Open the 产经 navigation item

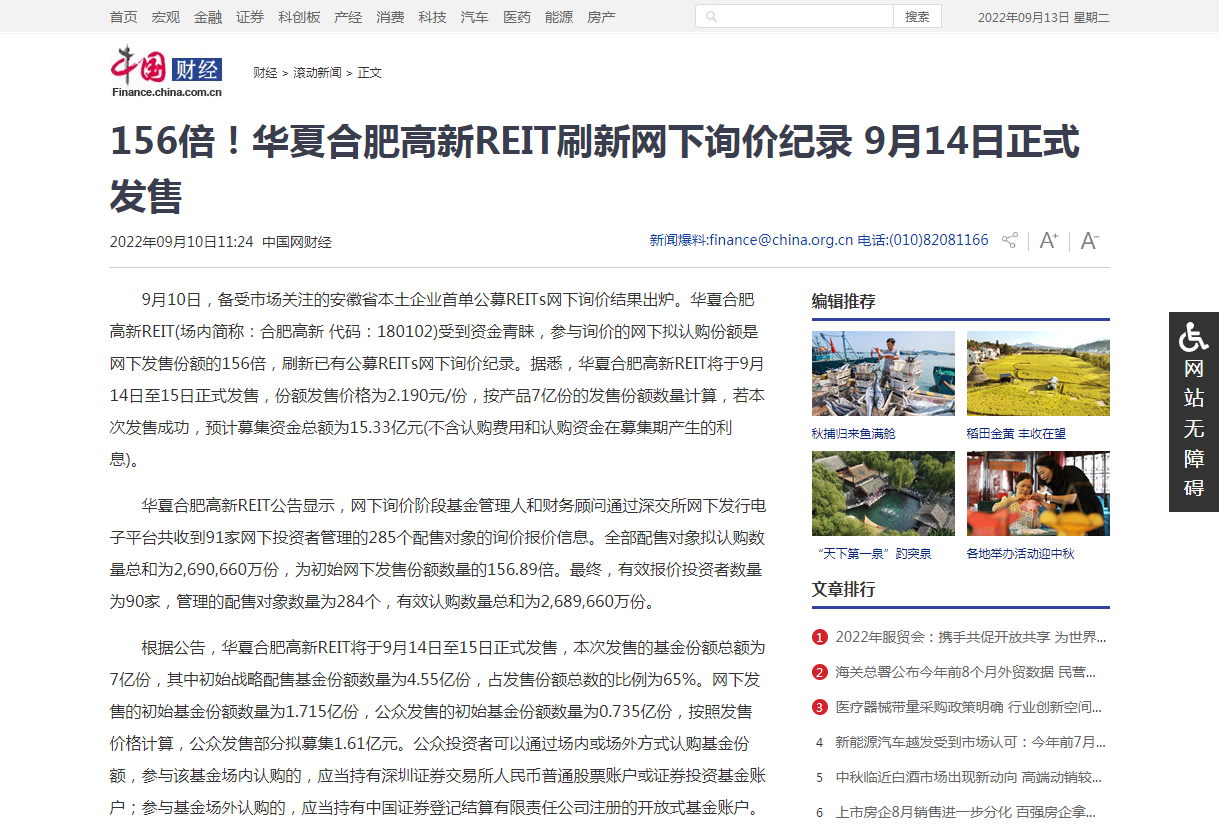348,17
